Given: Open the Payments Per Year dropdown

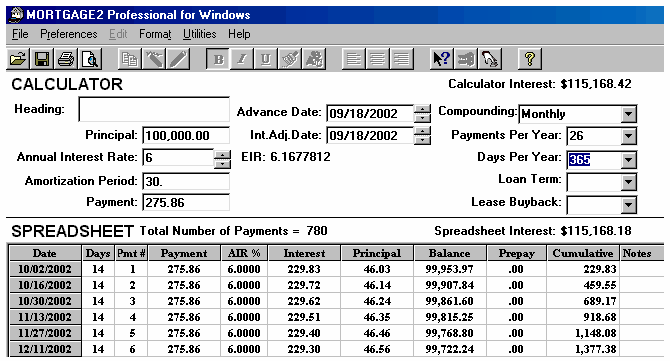Looking at the screenshot, I should click(628, 136).
